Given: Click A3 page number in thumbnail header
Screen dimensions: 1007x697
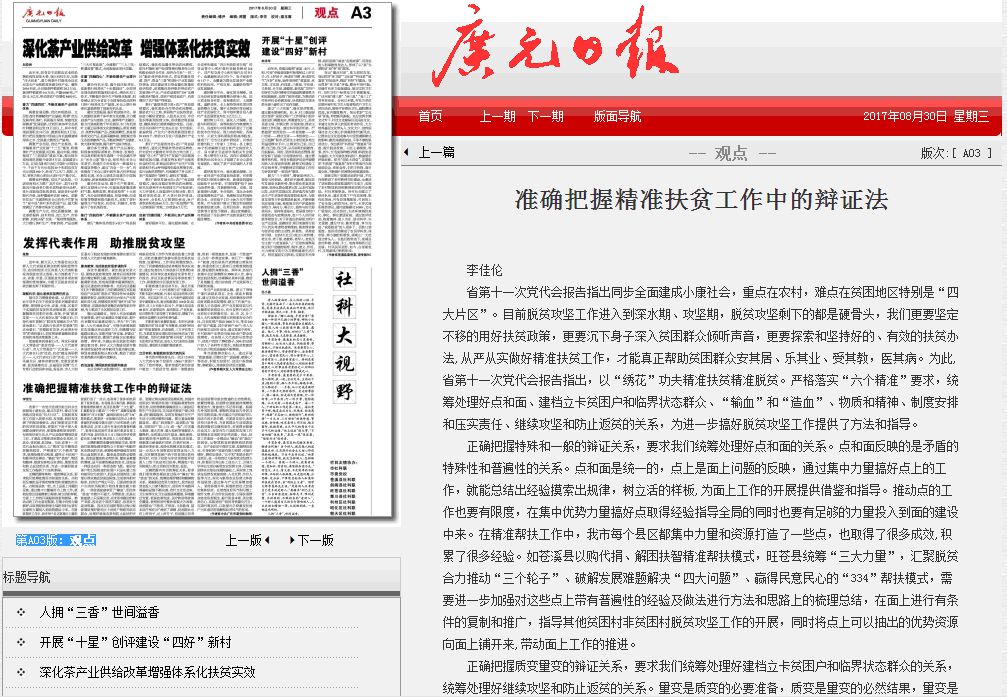Looking at the screenshot, I should point(361,13).
